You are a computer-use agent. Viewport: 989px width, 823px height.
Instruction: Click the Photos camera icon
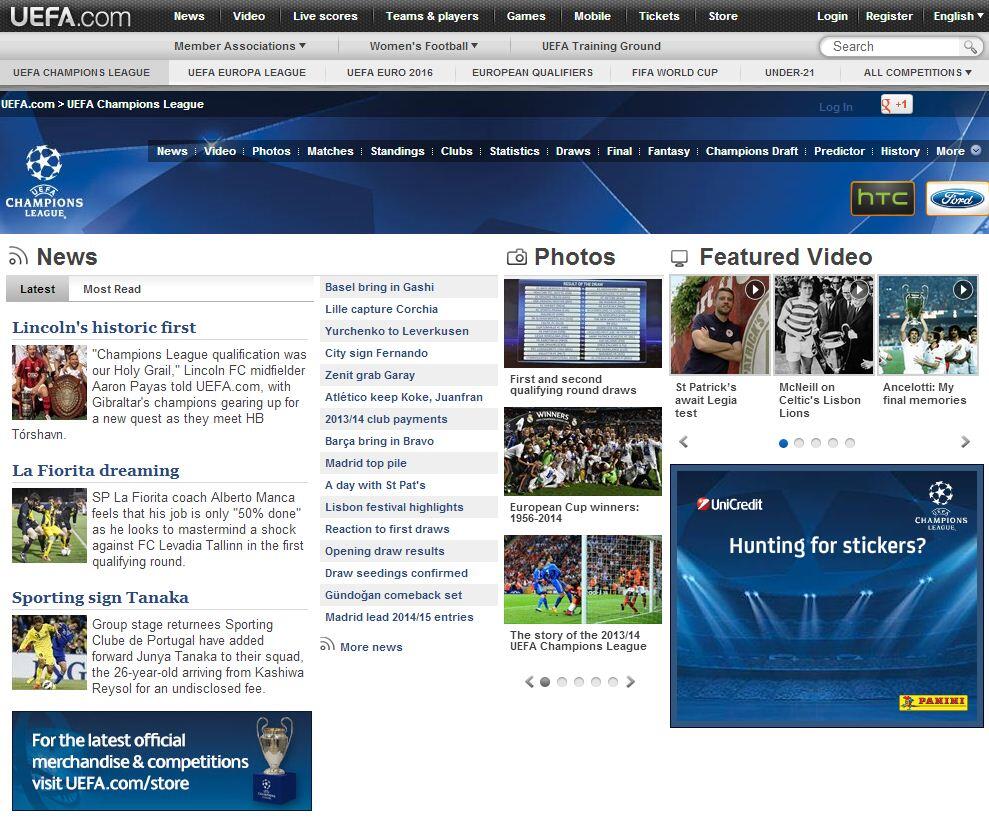click(x=517, y=257)
